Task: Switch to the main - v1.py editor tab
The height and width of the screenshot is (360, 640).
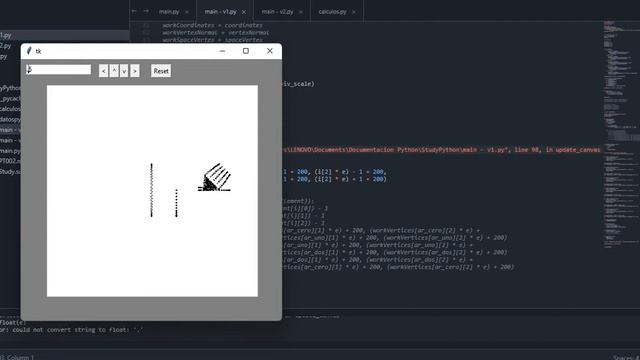Action: tap(220, 12)
